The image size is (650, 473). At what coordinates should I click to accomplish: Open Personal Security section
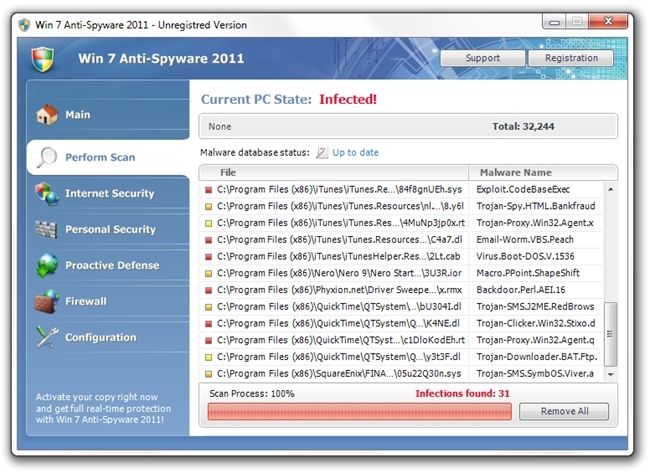coord(108,230)
